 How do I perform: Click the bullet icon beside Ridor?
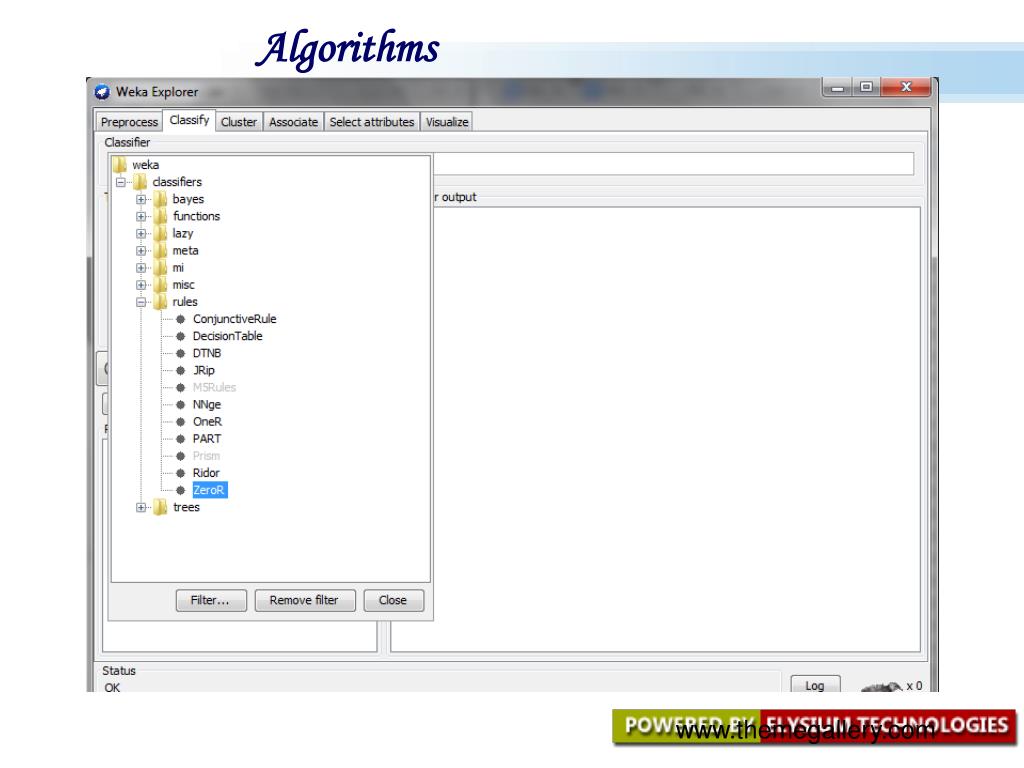pos(181,473)
